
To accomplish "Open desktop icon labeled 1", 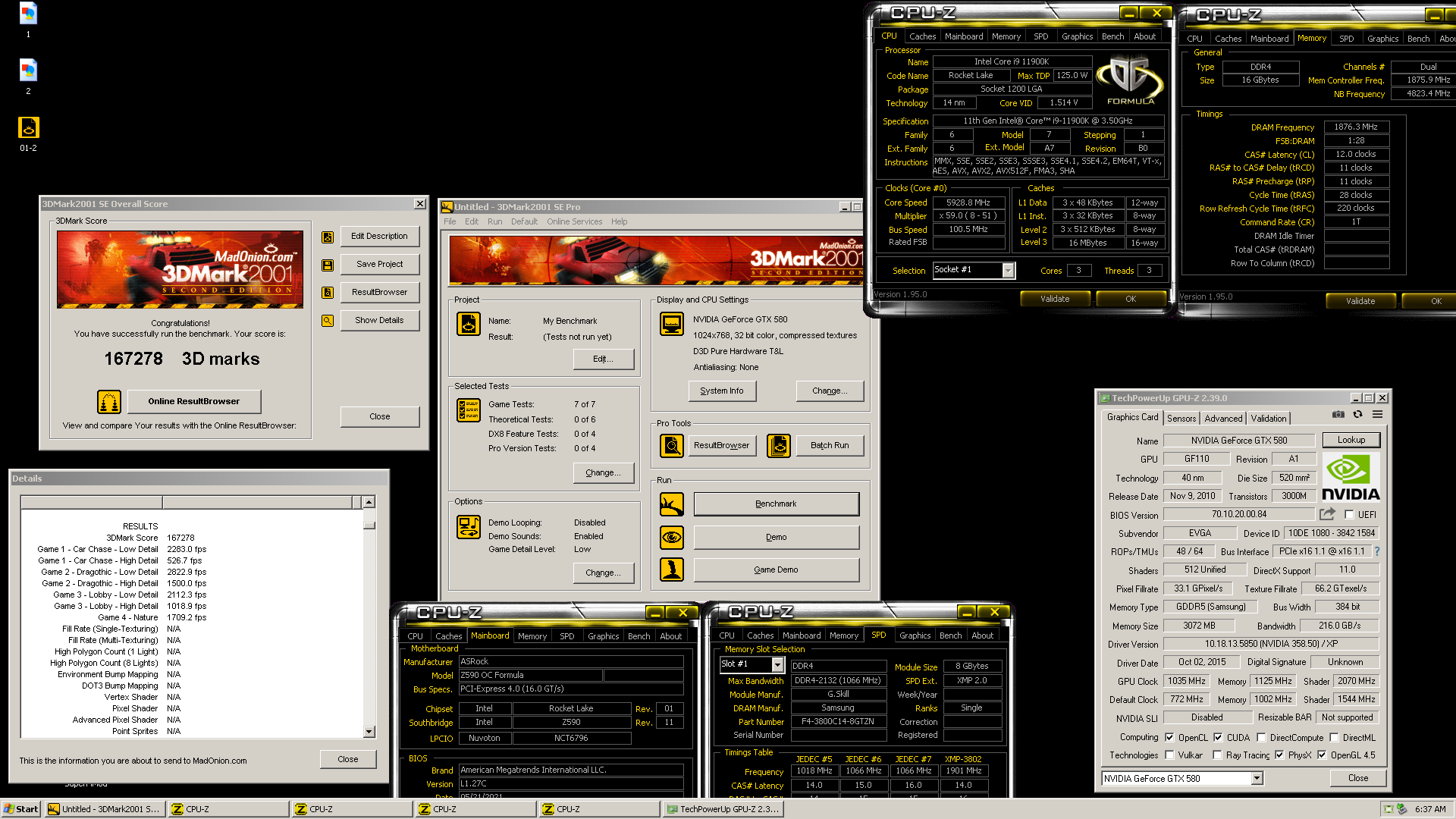I will (x=28, y=14).
